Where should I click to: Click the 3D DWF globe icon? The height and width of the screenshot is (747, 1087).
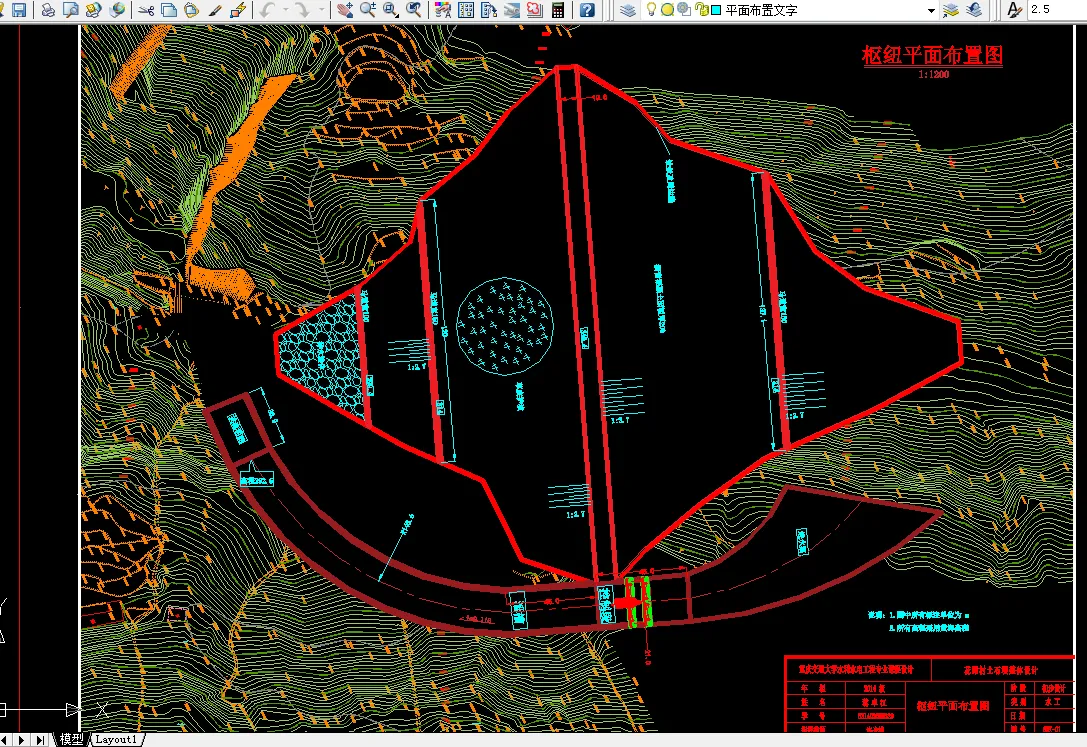(118, 10)
